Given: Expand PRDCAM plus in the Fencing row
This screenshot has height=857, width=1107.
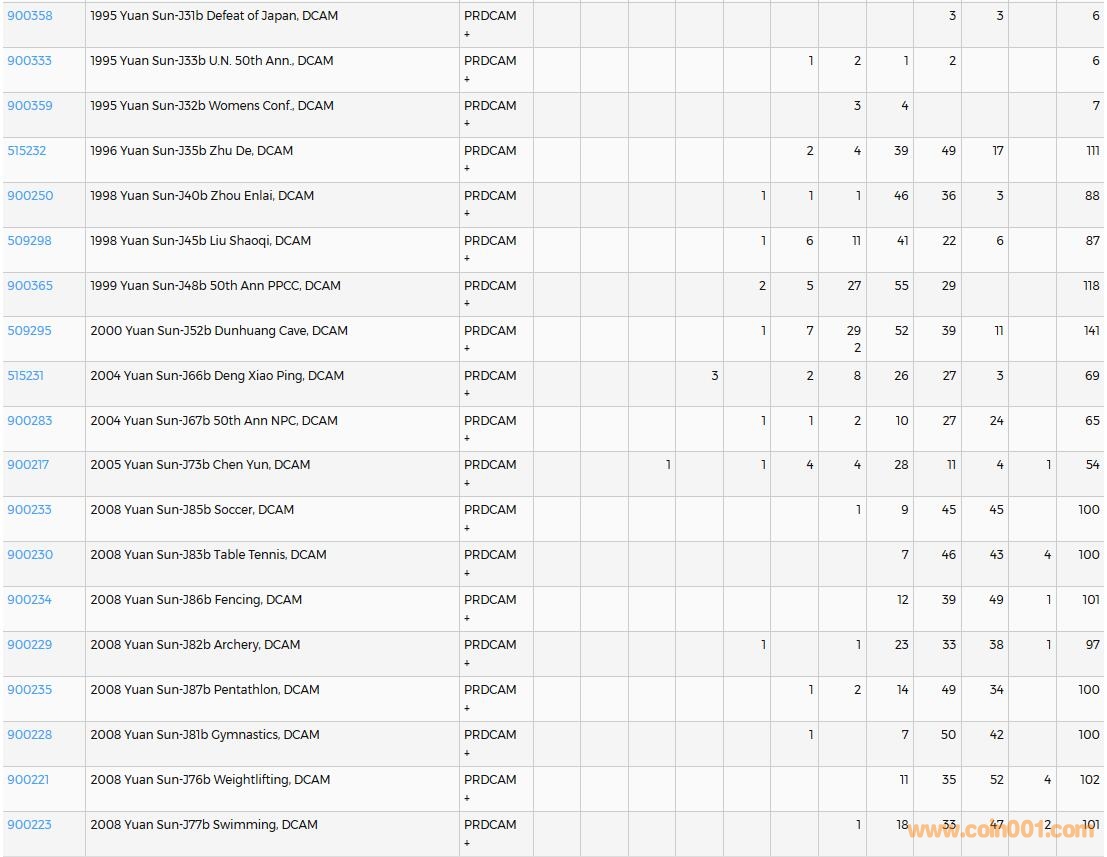Looking at the screenshot, I should 467,618.
